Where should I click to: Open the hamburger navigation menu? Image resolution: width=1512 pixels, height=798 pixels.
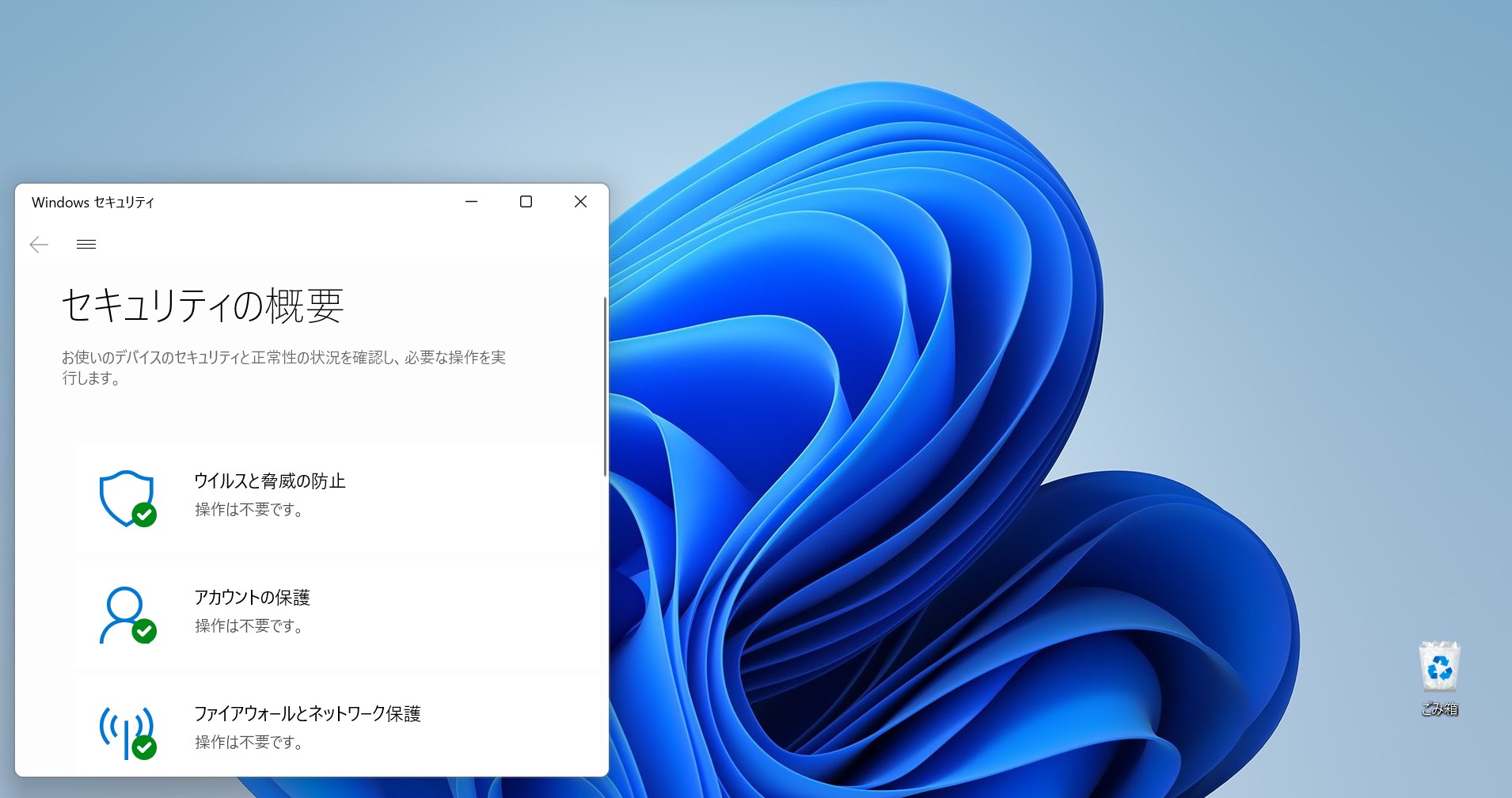pyautogui.click(x=86, y=245)
